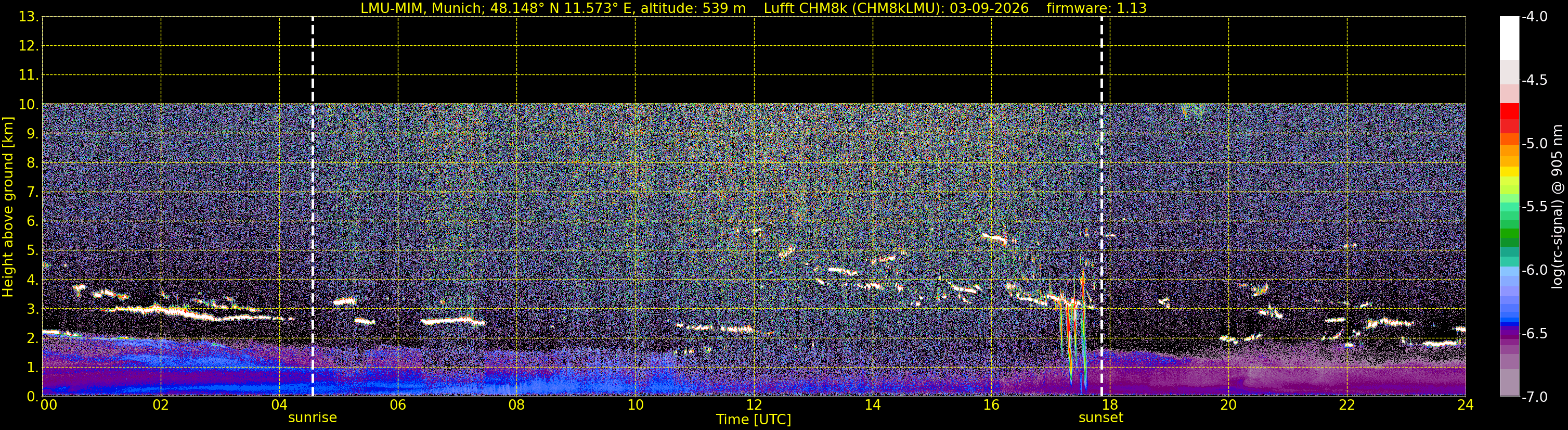Viewport: 1568px width, 430px height.
Task: Click the sunrise dashed vertical line
Action: point(312,207)
